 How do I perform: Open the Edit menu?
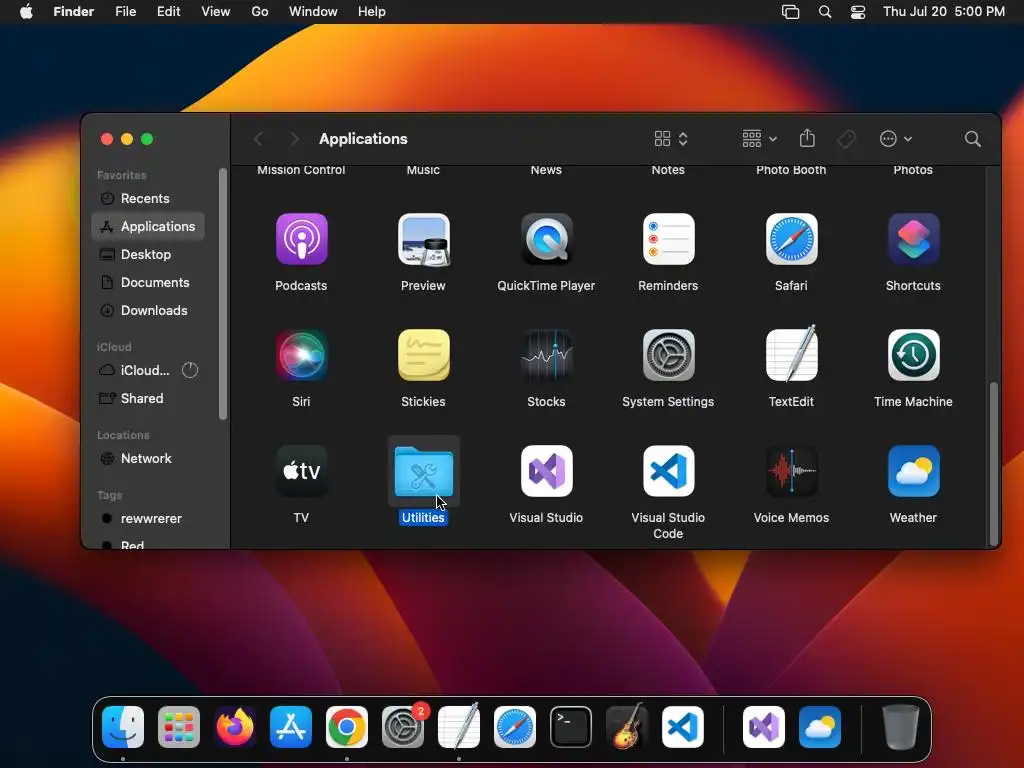(x=168, y=12)
